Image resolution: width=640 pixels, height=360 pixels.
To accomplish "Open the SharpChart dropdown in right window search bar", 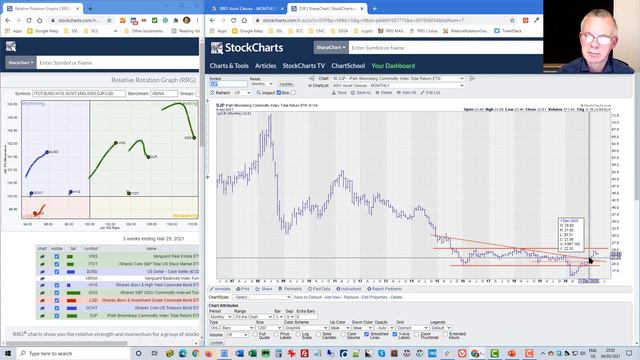I will click(x=331, y=48).
